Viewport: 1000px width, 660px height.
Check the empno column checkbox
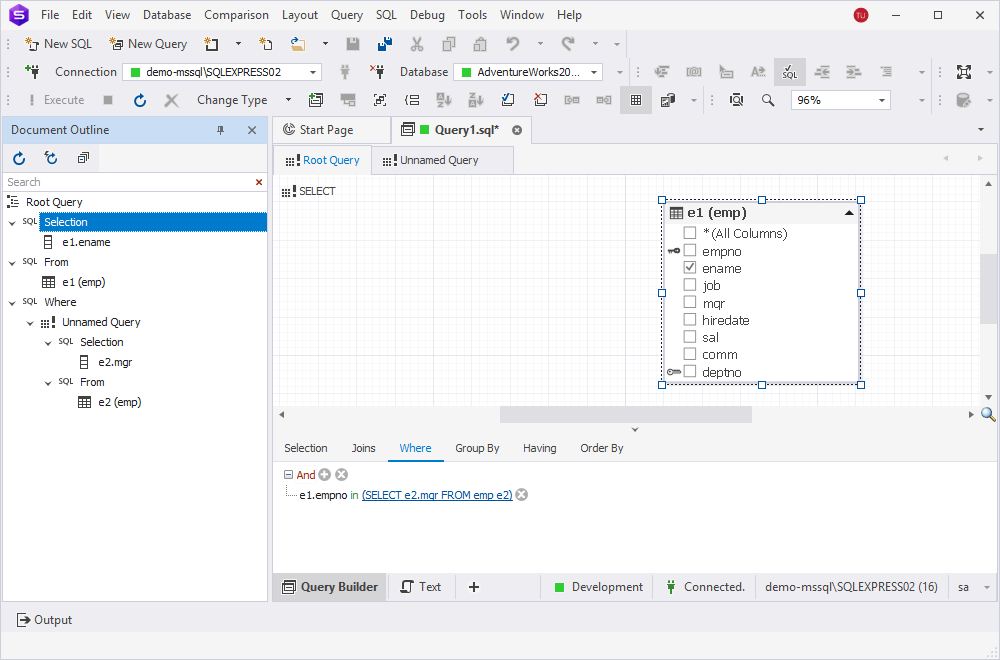[x=690, y=251]
